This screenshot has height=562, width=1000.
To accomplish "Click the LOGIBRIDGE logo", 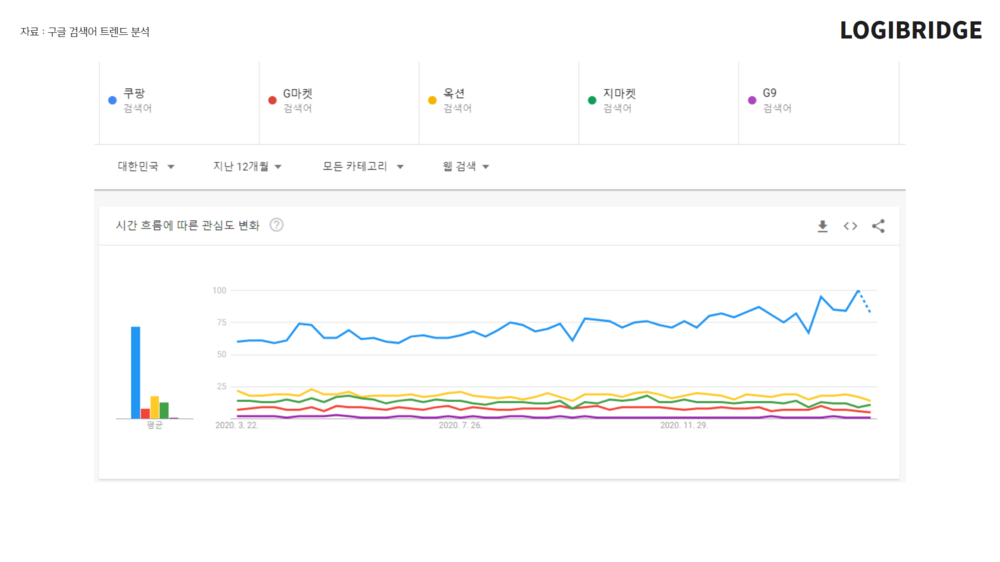I will coord(910,31).
